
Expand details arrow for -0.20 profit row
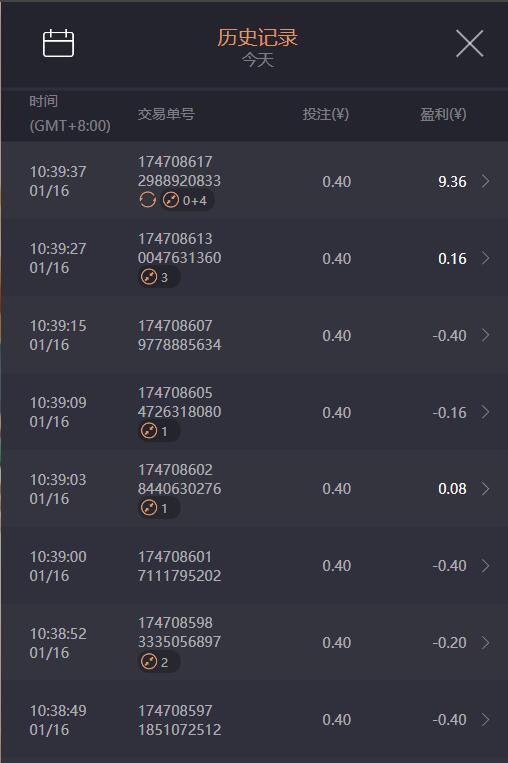click(485, 642)
